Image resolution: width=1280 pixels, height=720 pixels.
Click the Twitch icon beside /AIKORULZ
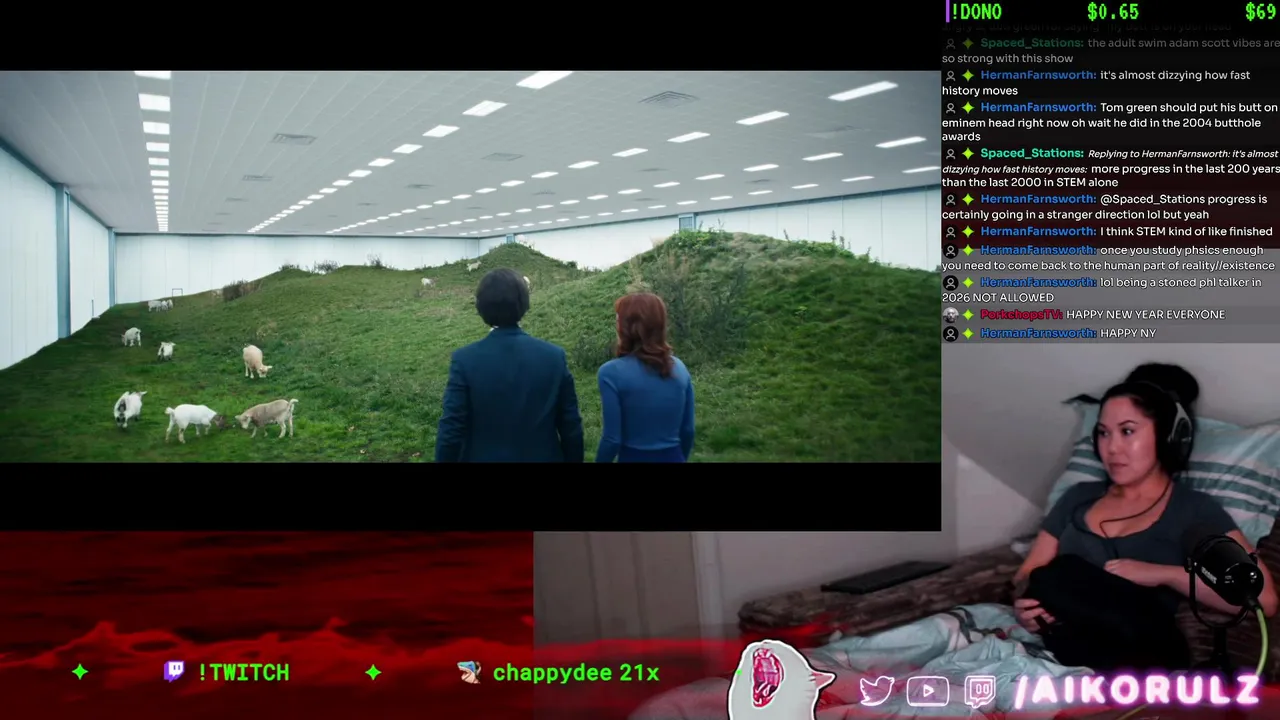(980, 692)
